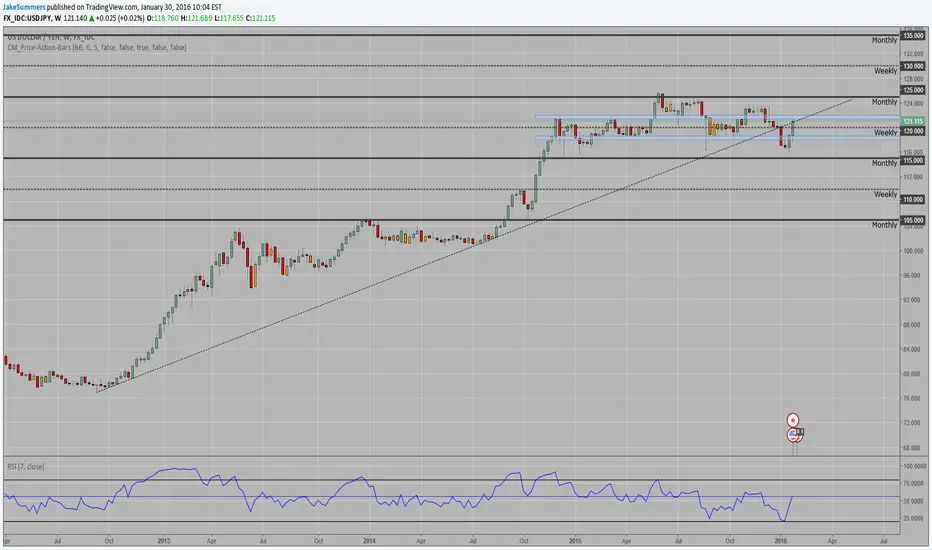Click the close value C:121.115
Viewport: 932px width, 550px height.
(x=261, y=18)
